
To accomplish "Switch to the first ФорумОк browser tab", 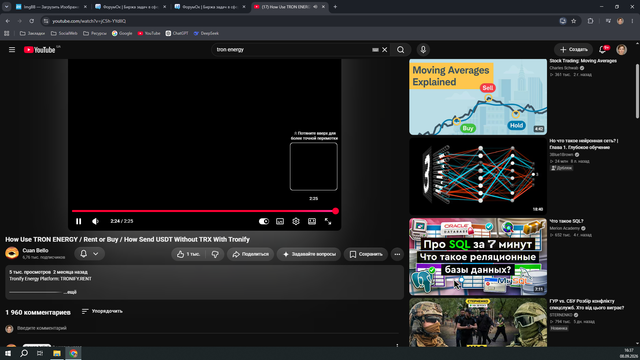I will 131,7.
